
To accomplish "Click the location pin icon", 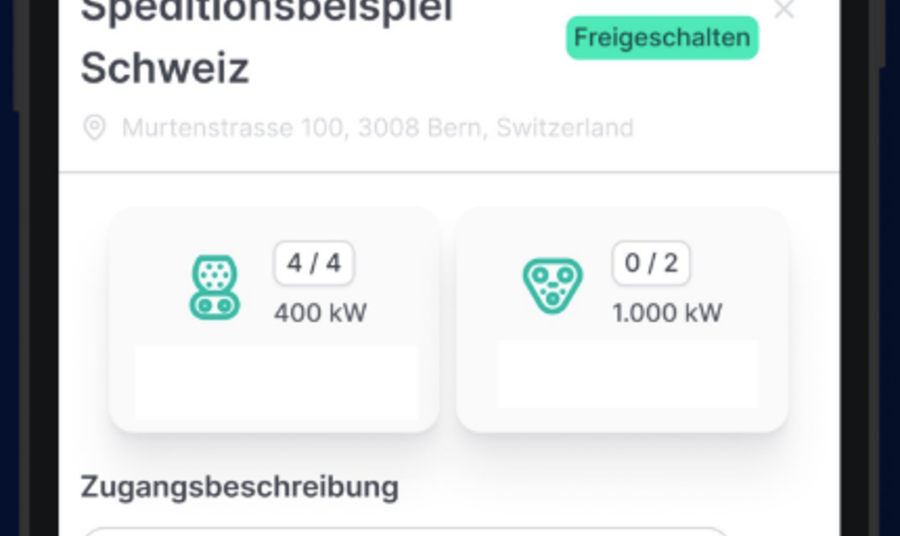I will pos(94,128).
